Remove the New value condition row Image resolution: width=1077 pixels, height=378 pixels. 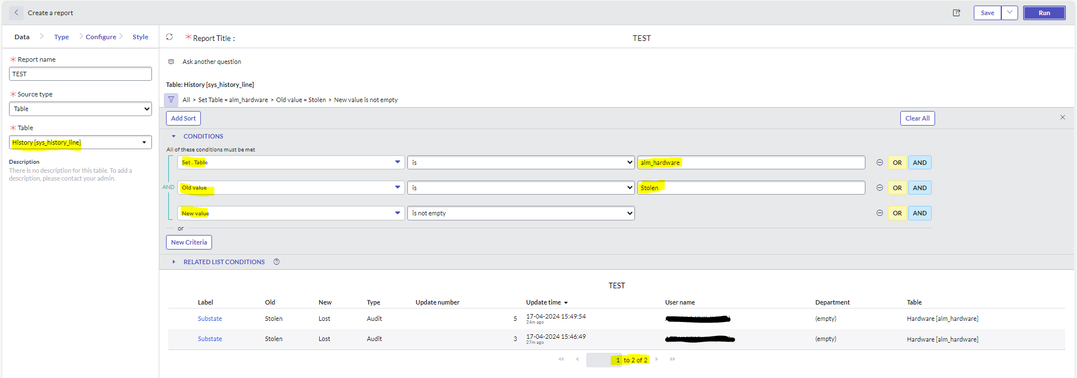click(x=879, y=214)
